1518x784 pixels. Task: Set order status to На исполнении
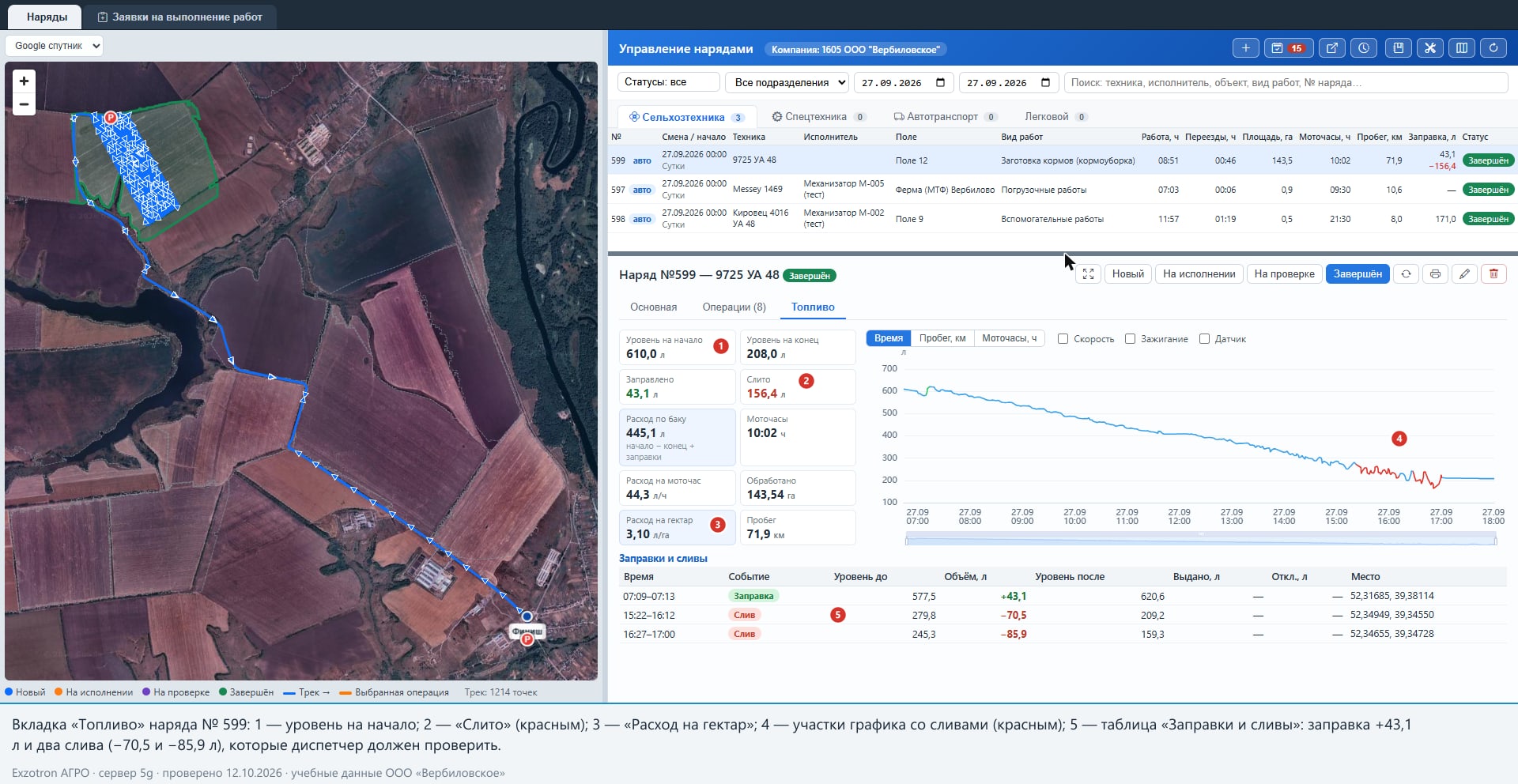click(1199, 274)
